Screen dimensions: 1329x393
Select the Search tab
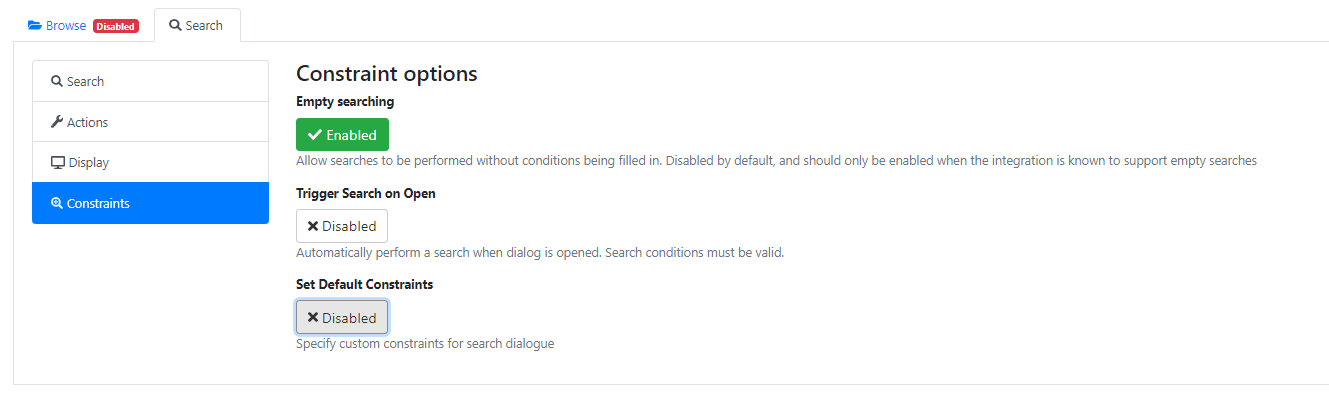(197, 25)
